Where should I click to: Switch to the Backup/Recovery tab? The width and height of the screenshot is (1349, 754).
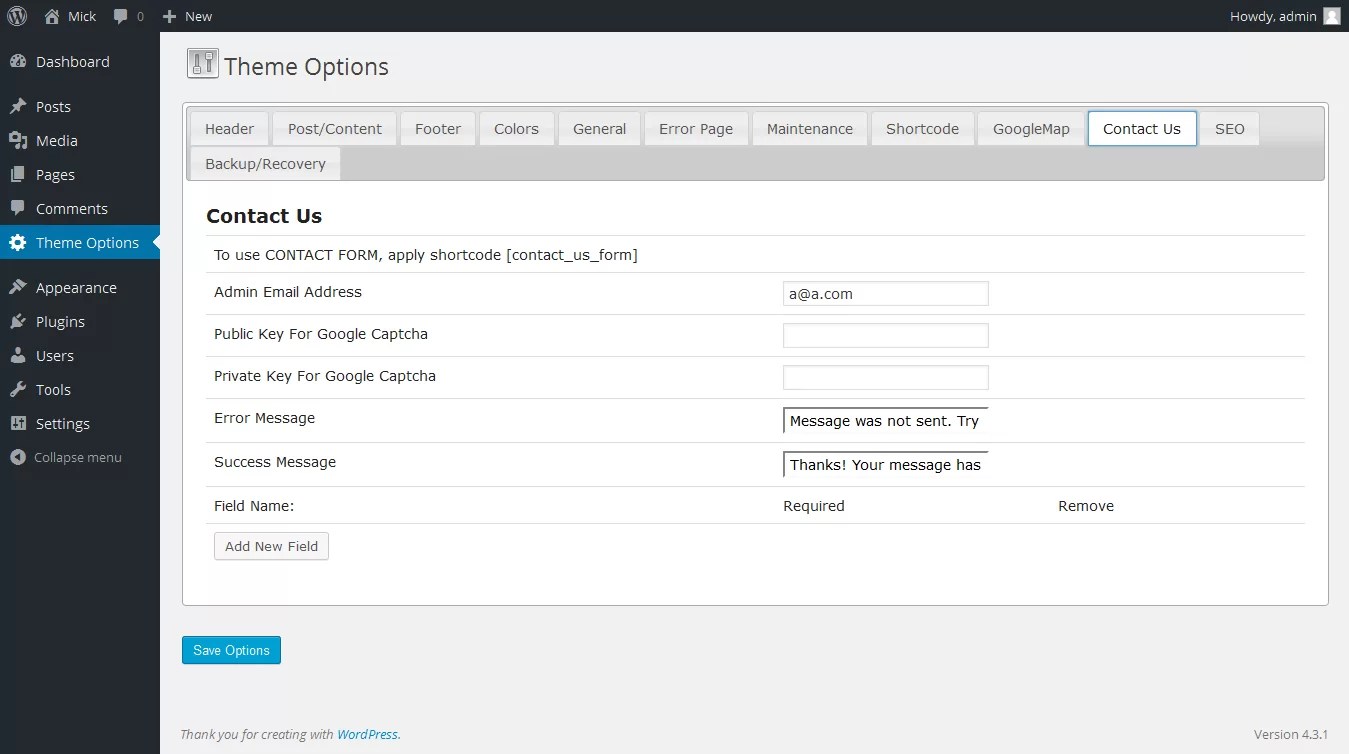pyautogui.click(x=264, y=163)
